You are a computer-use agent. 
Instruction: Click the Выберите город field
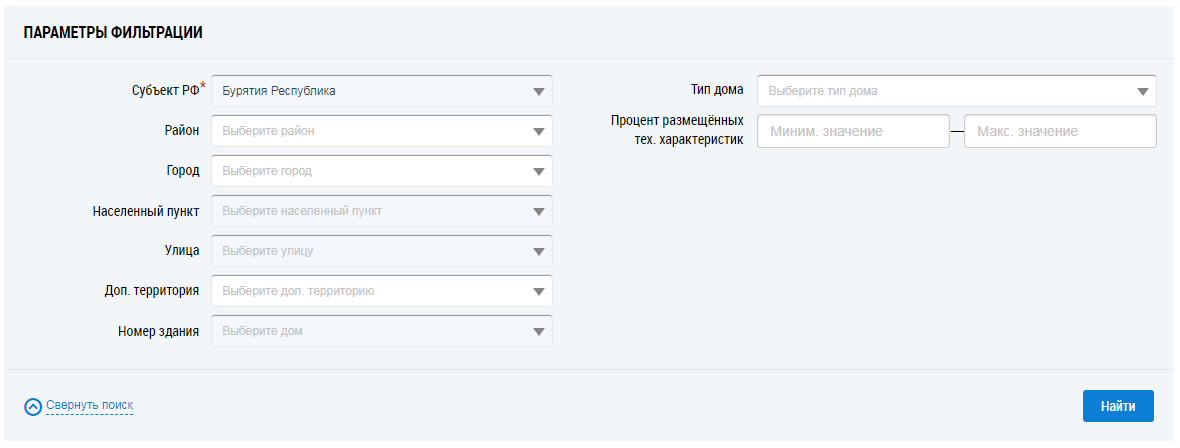point(370,171)
